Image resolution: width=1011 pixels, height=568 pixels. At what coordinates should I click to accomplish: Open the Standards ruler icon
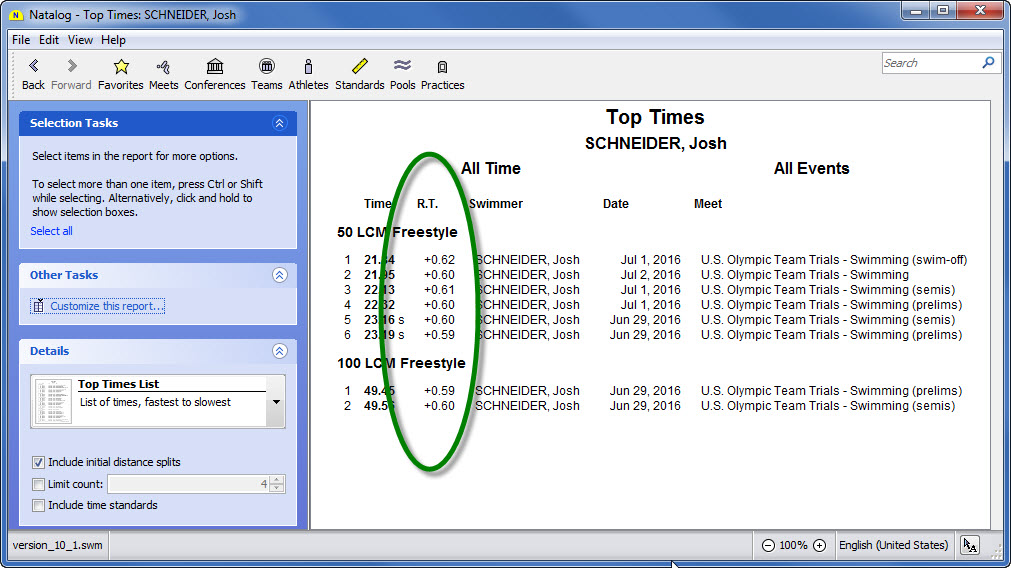pos(360,67)
